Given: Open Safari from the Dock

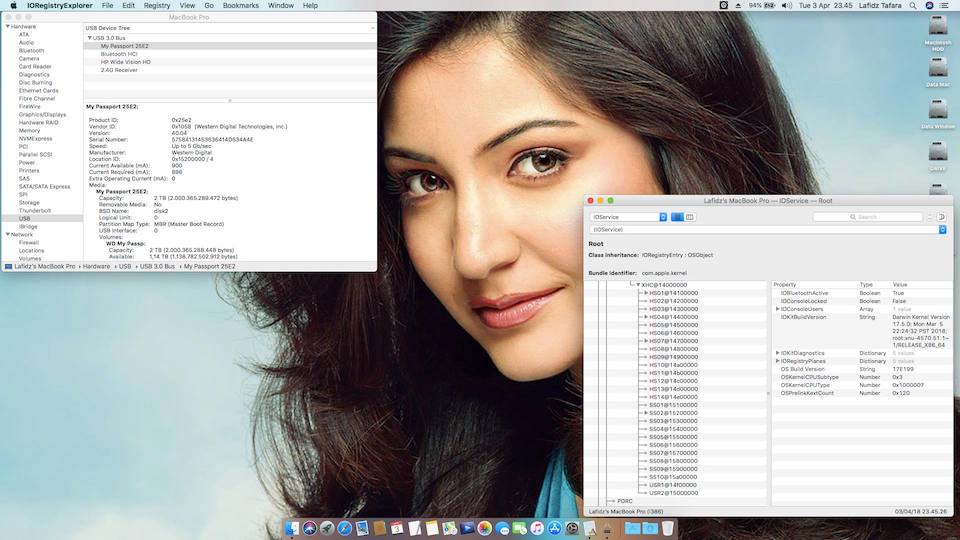Looking at the screenshot, I should [343, 528].
